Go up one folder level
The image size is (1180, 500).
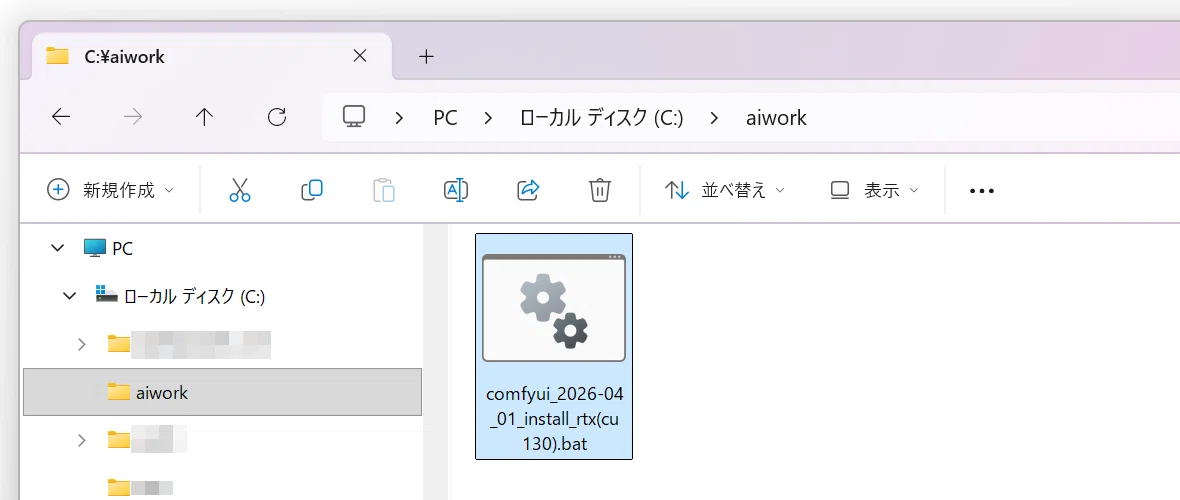[x=204, y=117]
